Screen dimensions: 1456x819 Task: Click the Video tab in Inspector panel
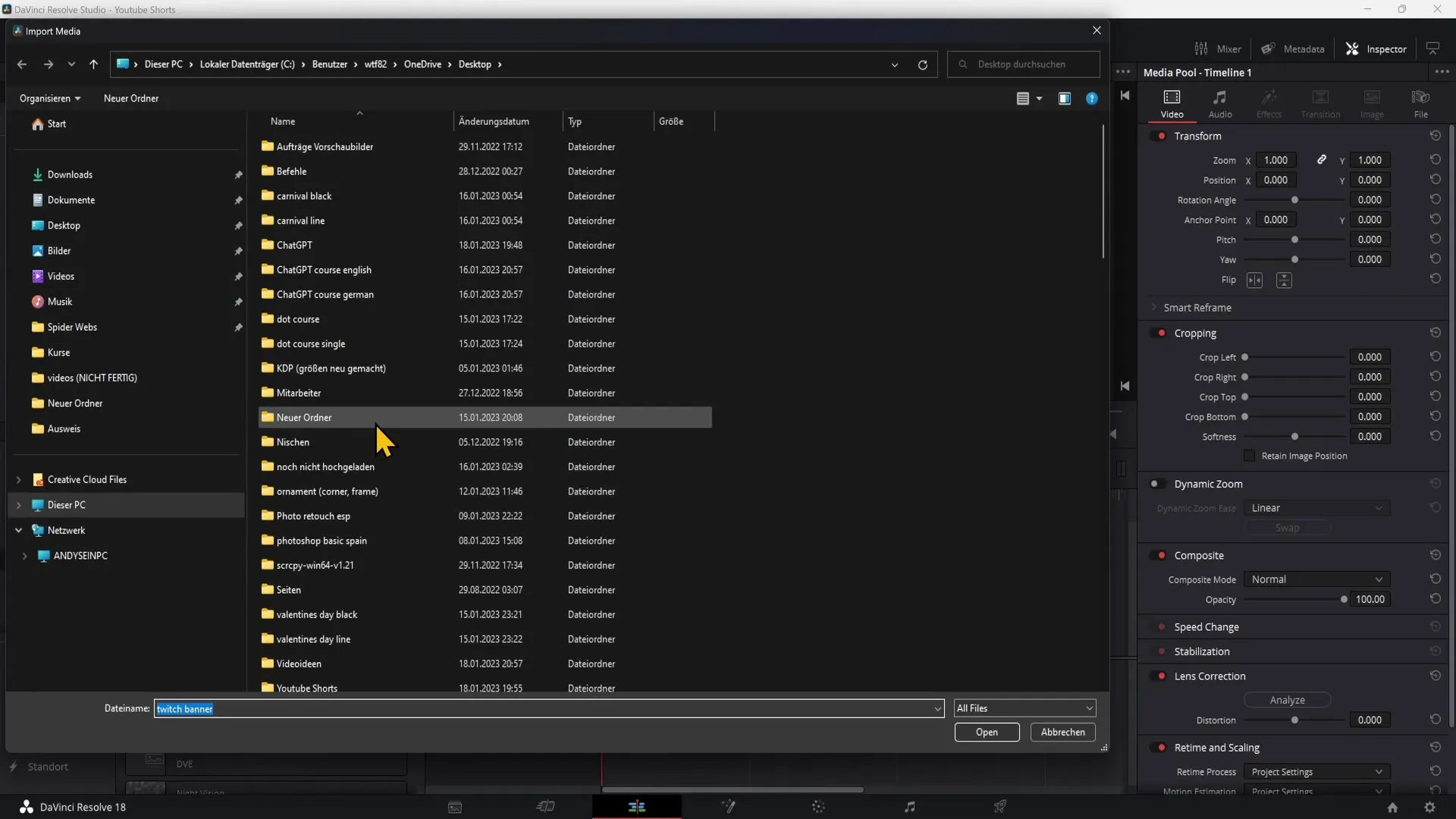[x=1172, y=102]
